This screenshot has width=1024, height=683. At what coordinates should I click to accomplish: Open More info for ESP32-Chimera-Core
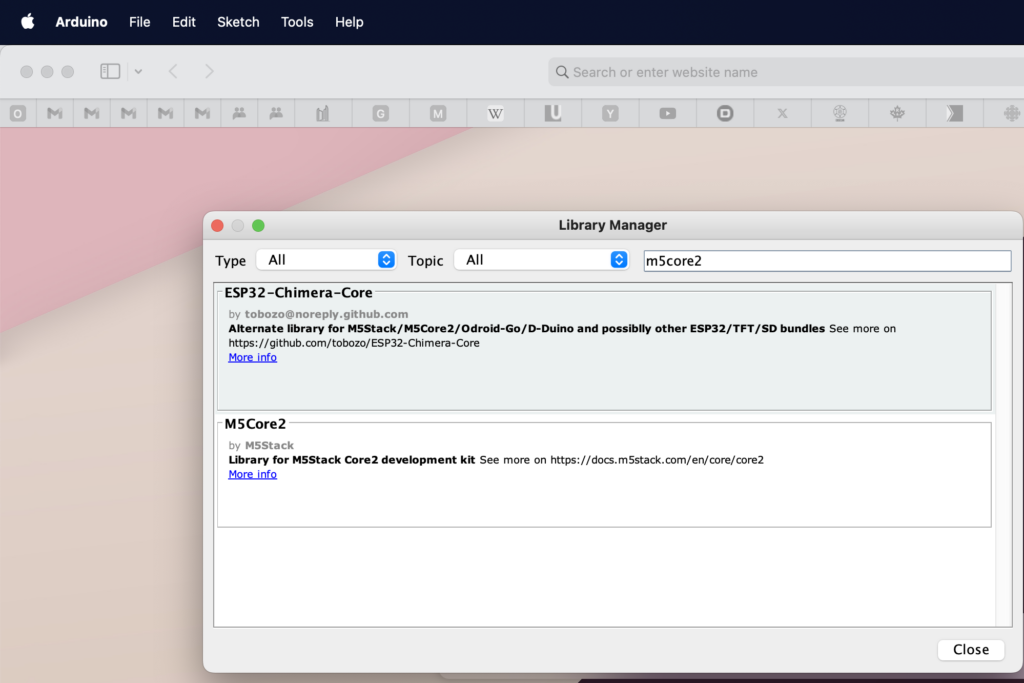point(253,357)
